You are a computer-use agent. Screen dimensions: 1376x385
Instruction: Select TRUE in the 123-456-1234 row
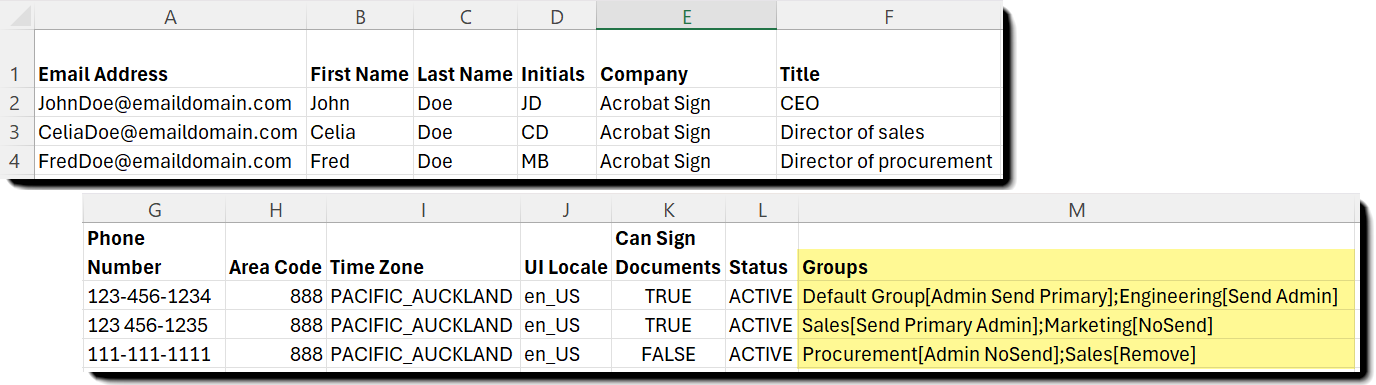click(667, 296)
